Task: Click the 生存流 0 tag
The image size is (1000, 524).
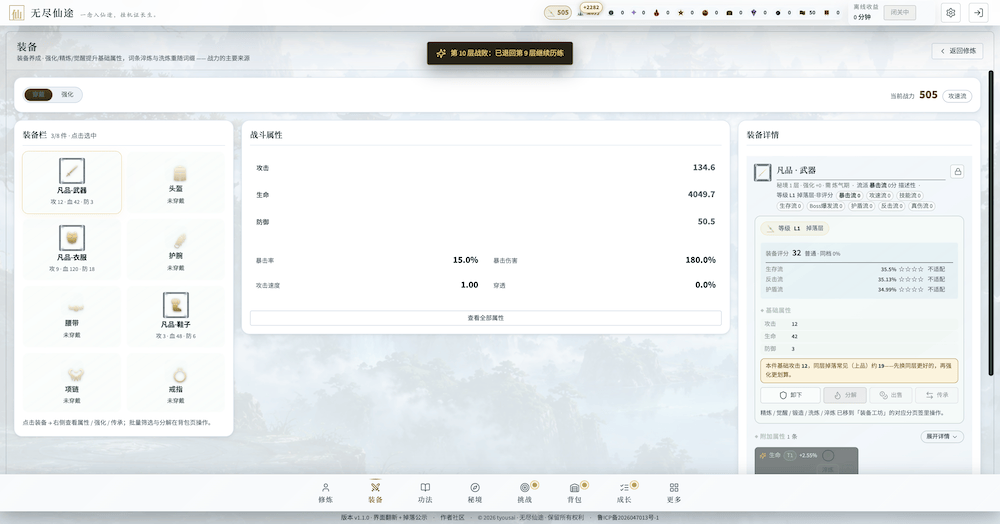Action: [x=791, y=206]
